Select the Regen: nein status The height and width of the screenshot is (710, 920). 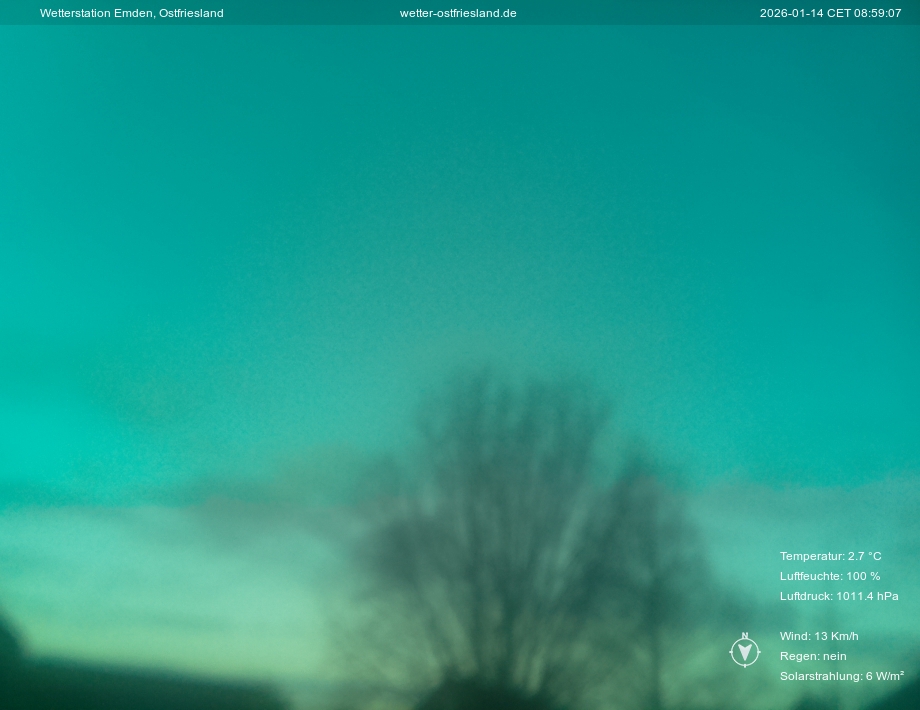pyautogui.click(x=812, y=656)
